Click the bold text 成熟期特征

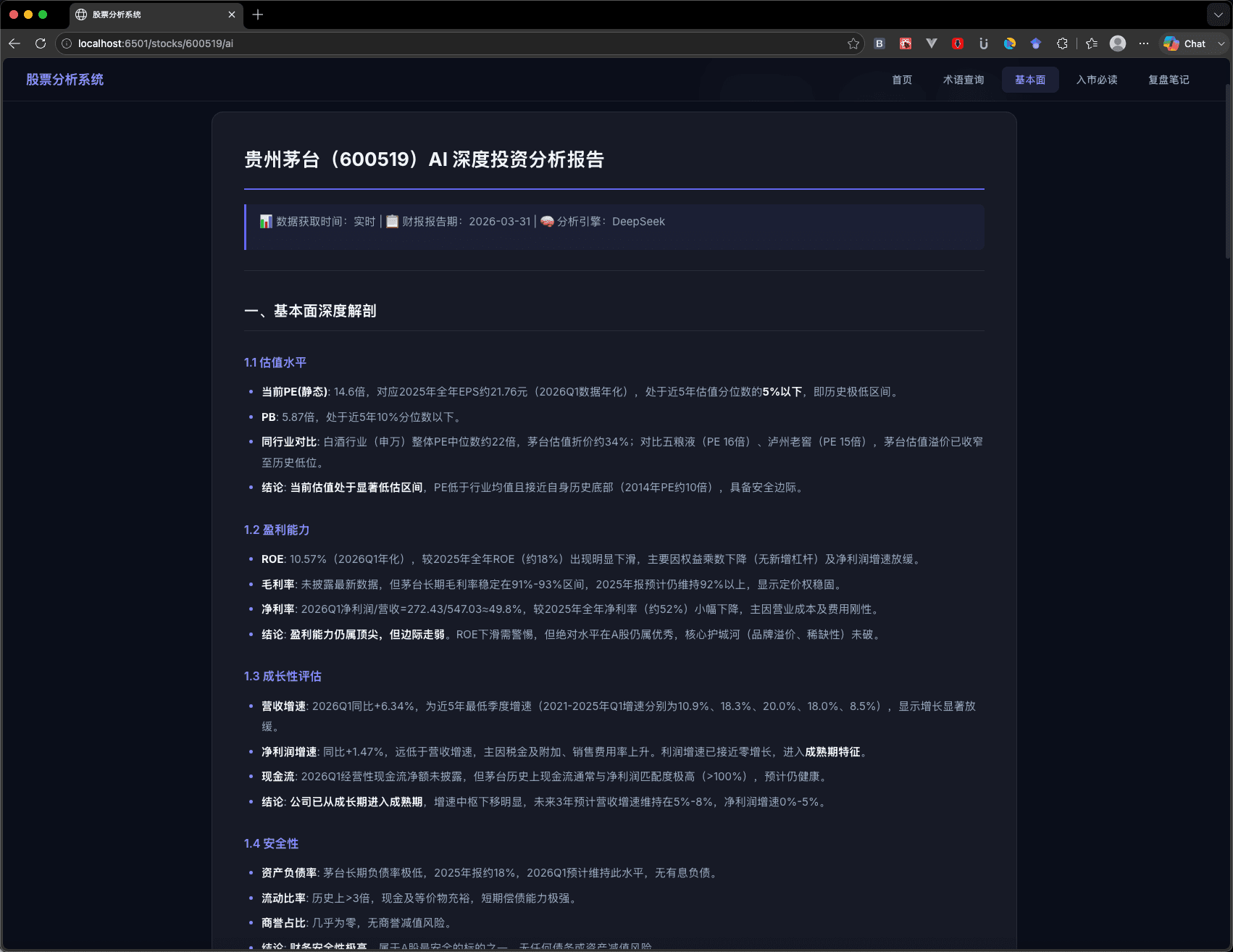click(x=832, y=752)
